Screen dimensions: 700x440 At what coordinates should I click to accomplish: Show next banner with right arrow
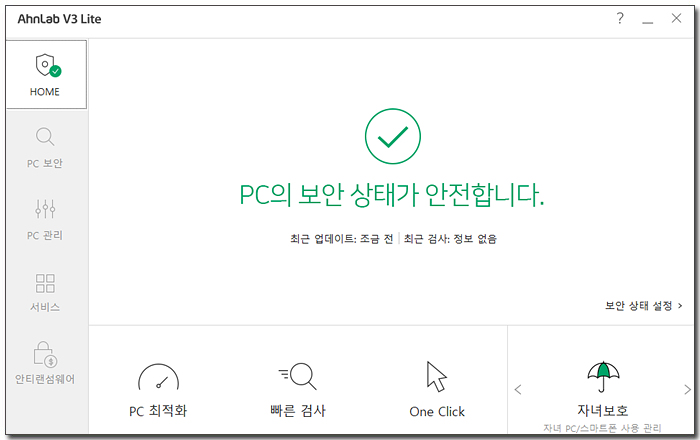tap(687, 390)
